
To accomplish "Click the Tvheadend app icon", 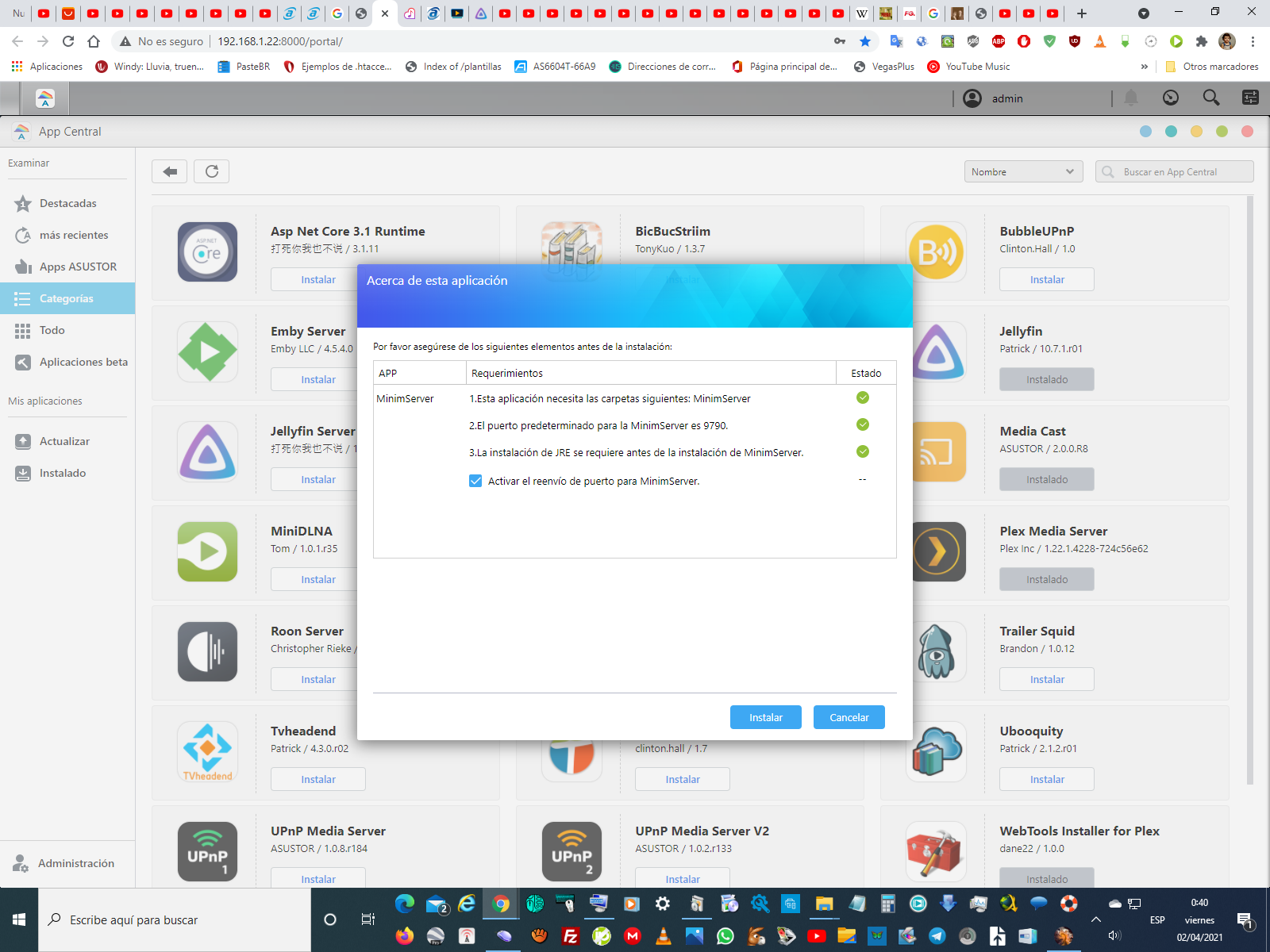I will tap(207, 751).
